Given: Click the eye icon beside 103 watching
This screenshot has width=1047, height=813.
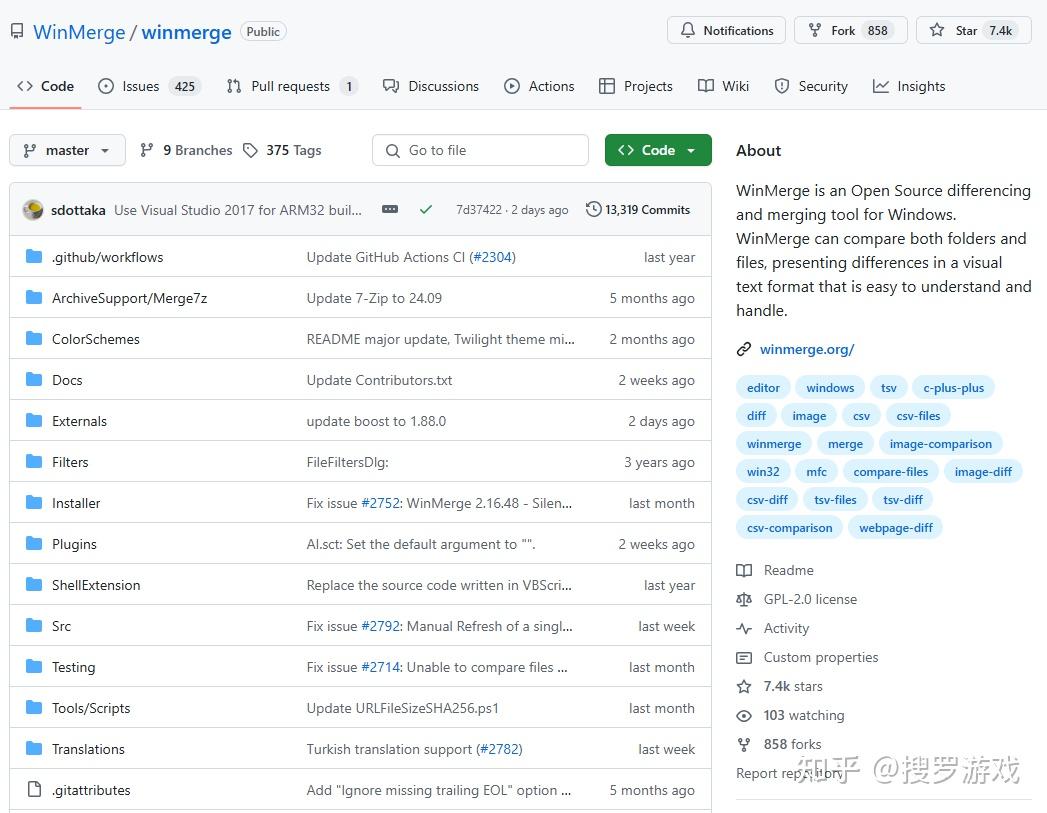Looking at the screenshot, I should click(x=744, y=716).
